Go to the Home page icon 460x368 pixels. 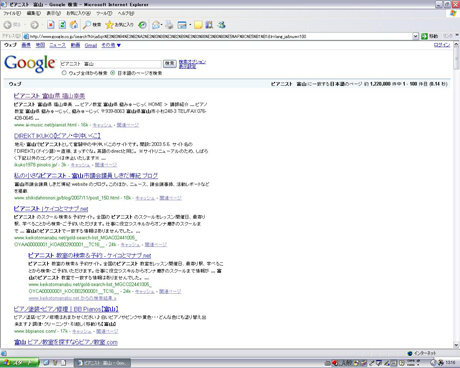74,25
